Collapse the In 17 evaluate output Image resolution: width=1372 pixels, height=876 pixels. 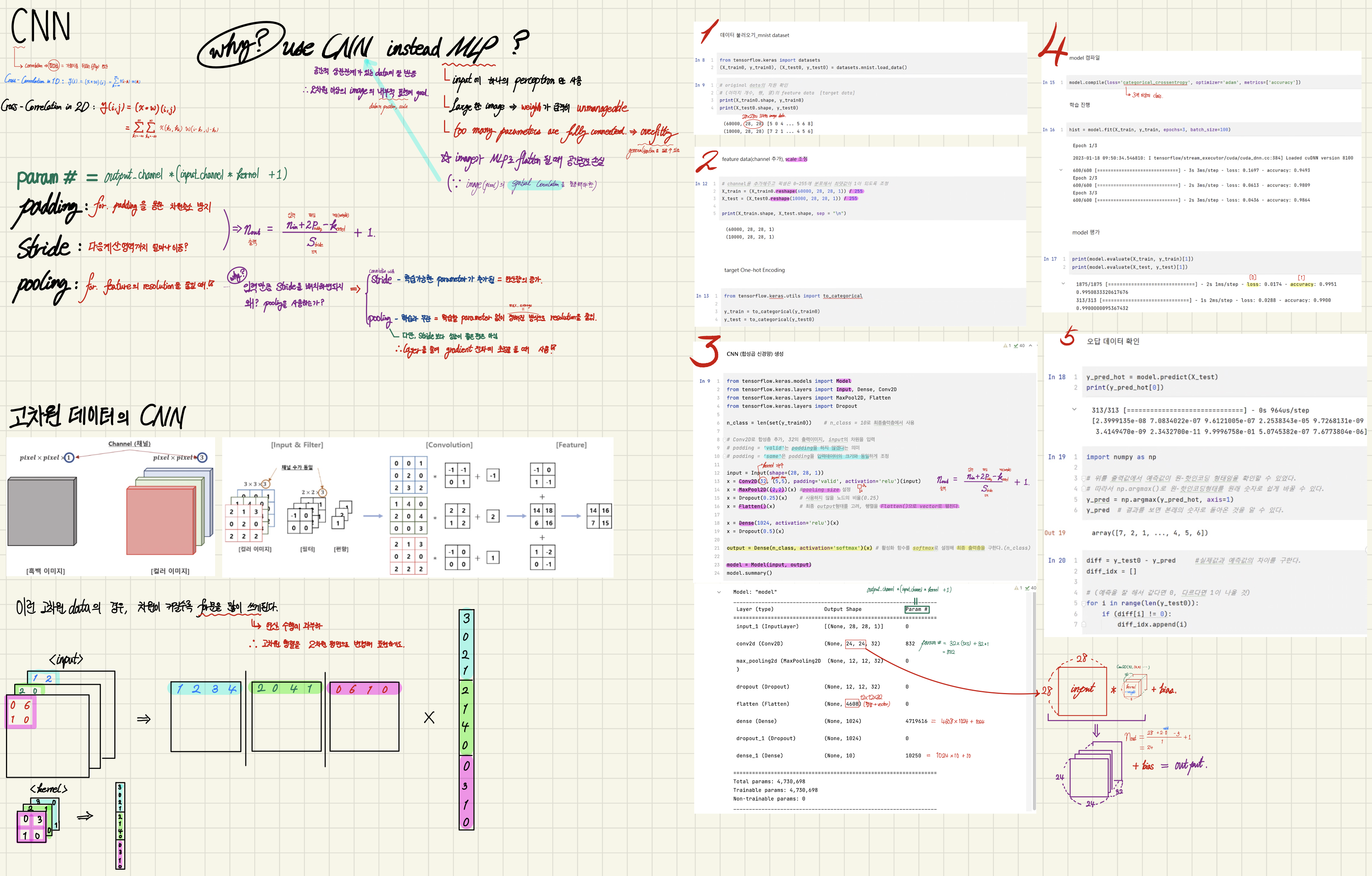tap(1063, 284)
